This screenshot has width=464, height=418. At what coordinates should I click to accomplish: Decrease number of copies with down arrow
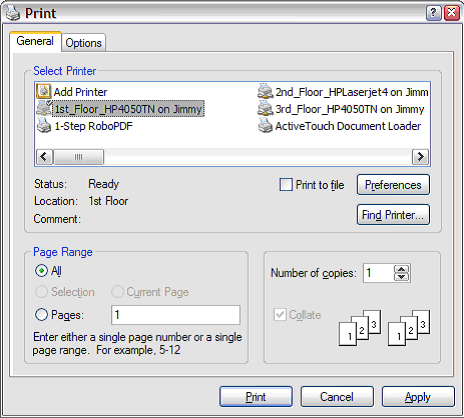click(x=402, y=277)
